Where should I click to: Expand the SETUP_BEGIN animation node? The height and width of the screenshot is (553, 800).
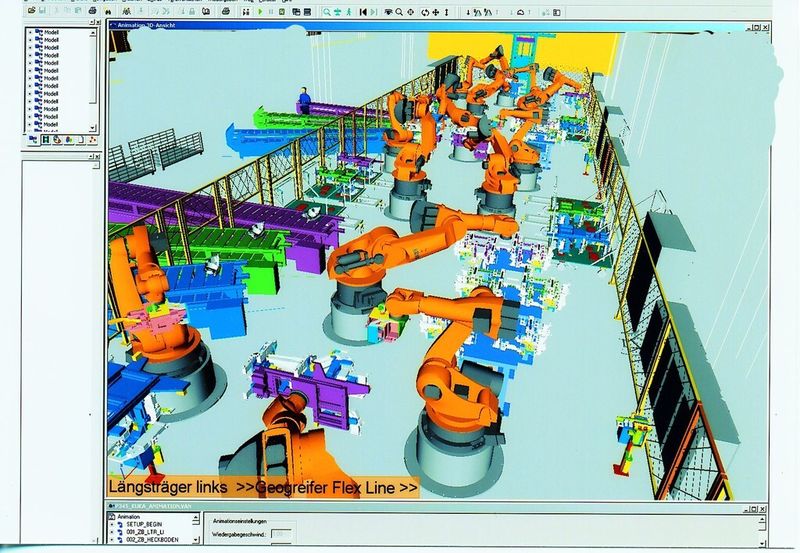[x=112, y=524]
